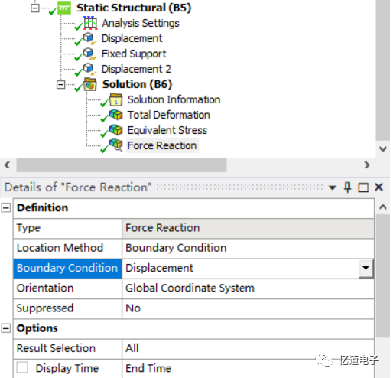Click the tree horizontal scrollbar thumb
The image size is (391, 378).
click(x=121, y=165)
